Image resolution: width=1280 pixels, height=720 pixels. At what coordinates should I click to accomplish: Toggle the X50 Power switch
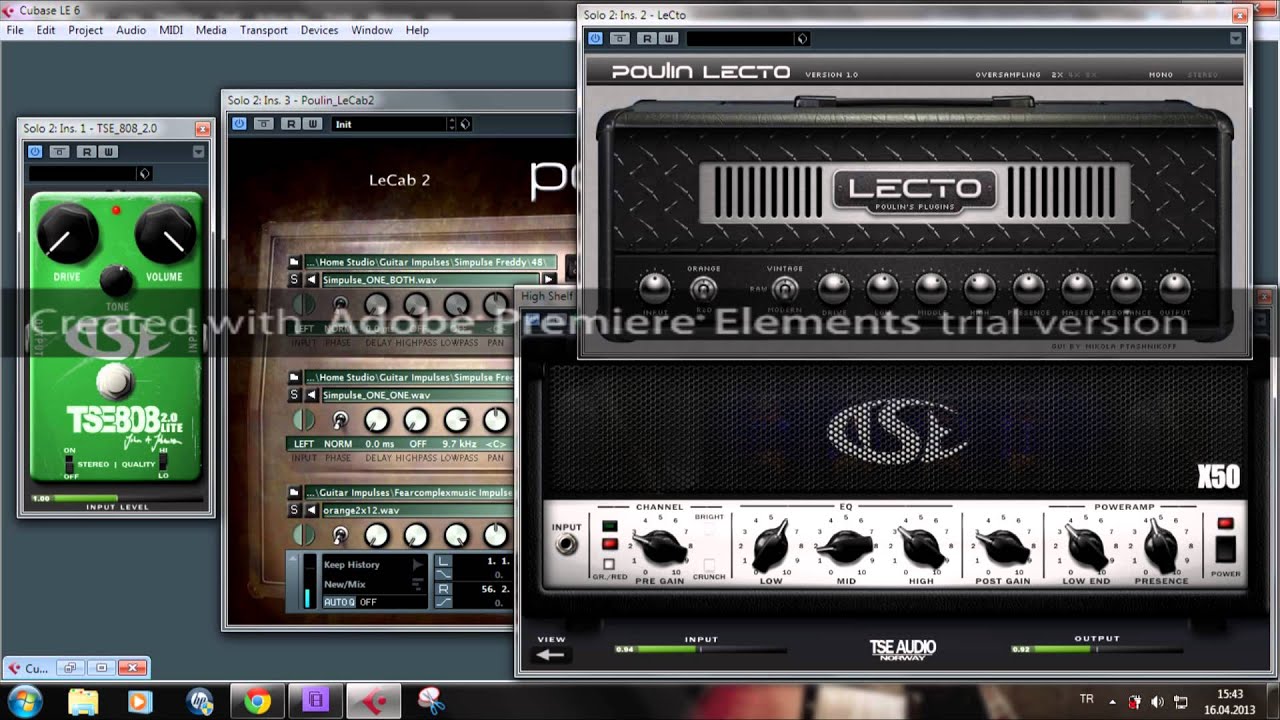(1225, 548)
